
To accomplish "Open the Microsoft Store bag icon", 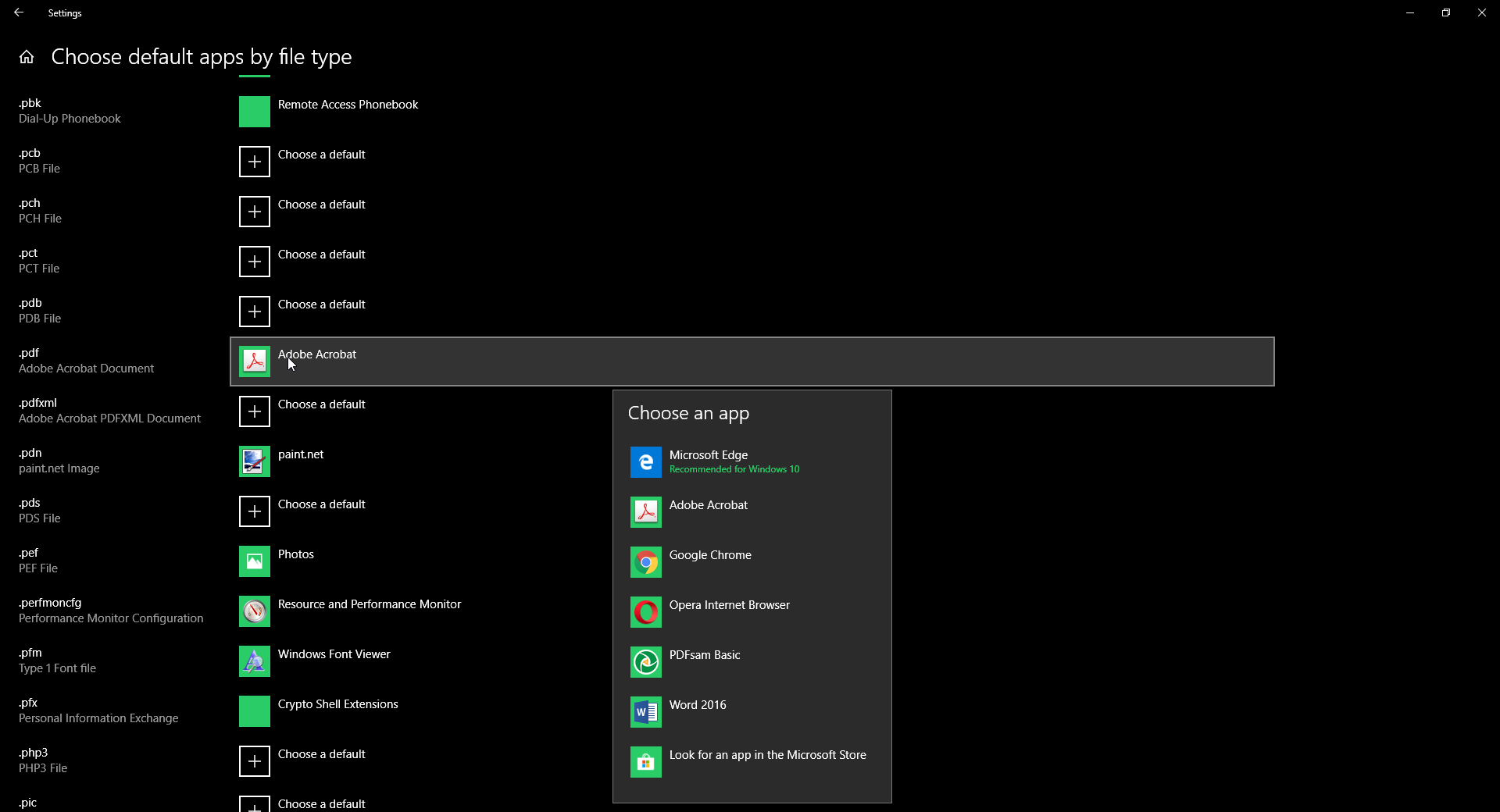I will pyautogui.click(x=645, y=762).
